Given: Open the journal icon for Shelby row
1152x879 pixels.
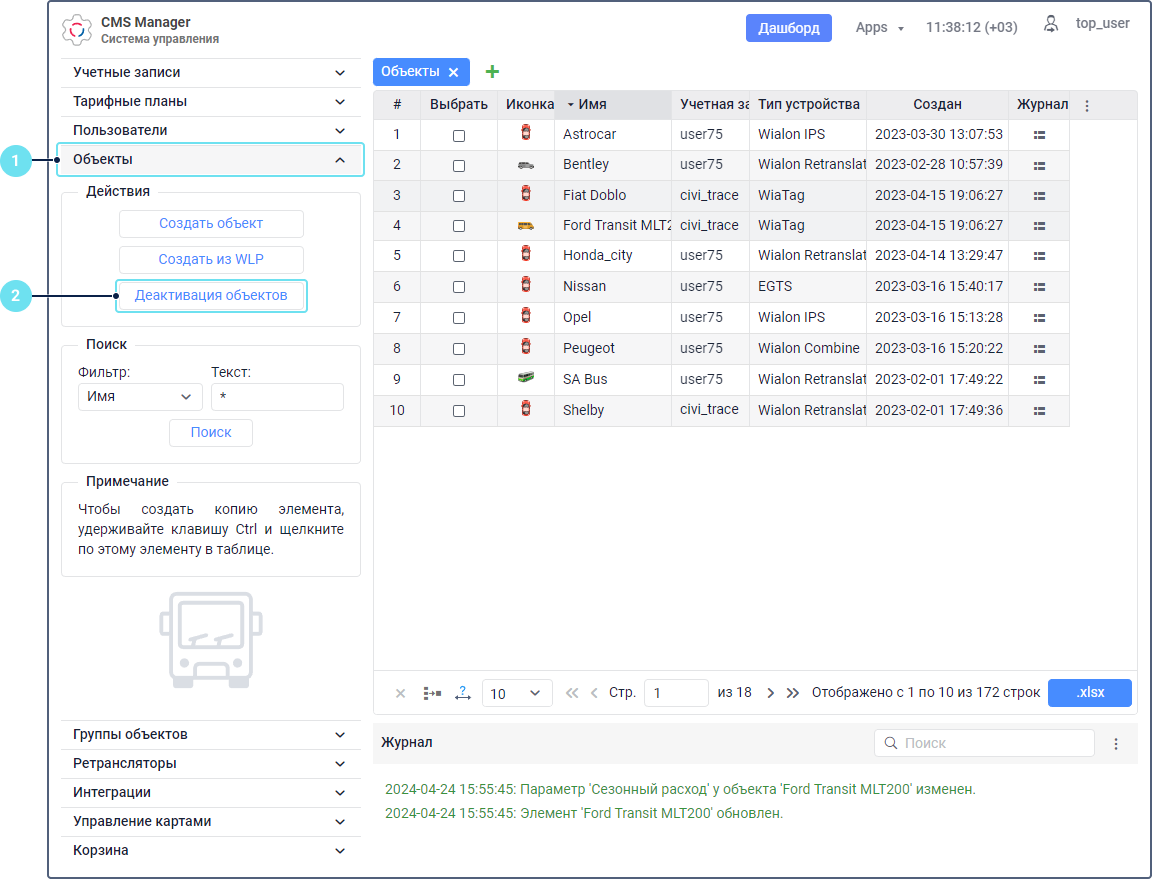Looking at the screenshot, I should point(1039,411).
